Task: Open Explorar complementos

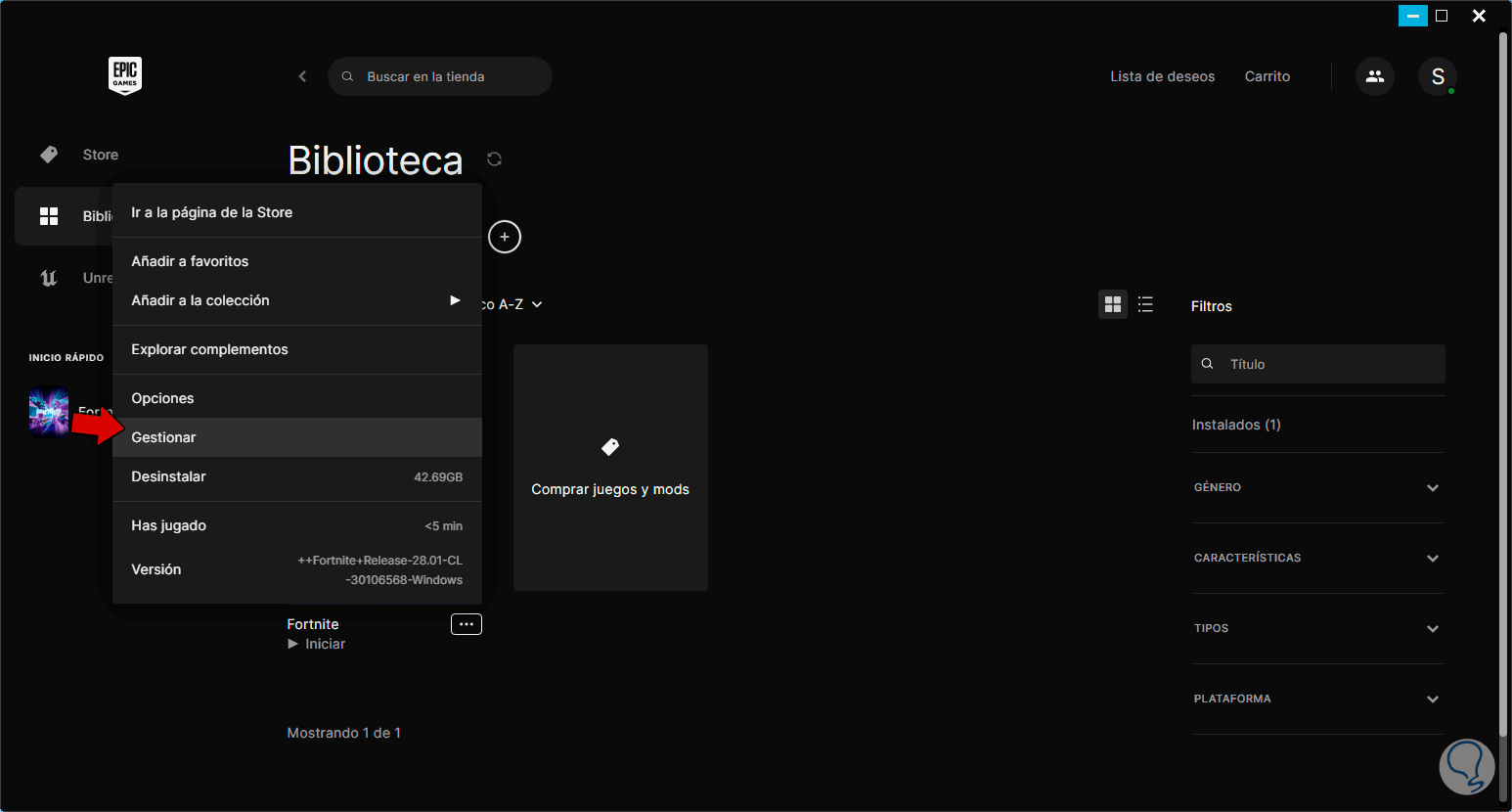Action: pos(297,349)
